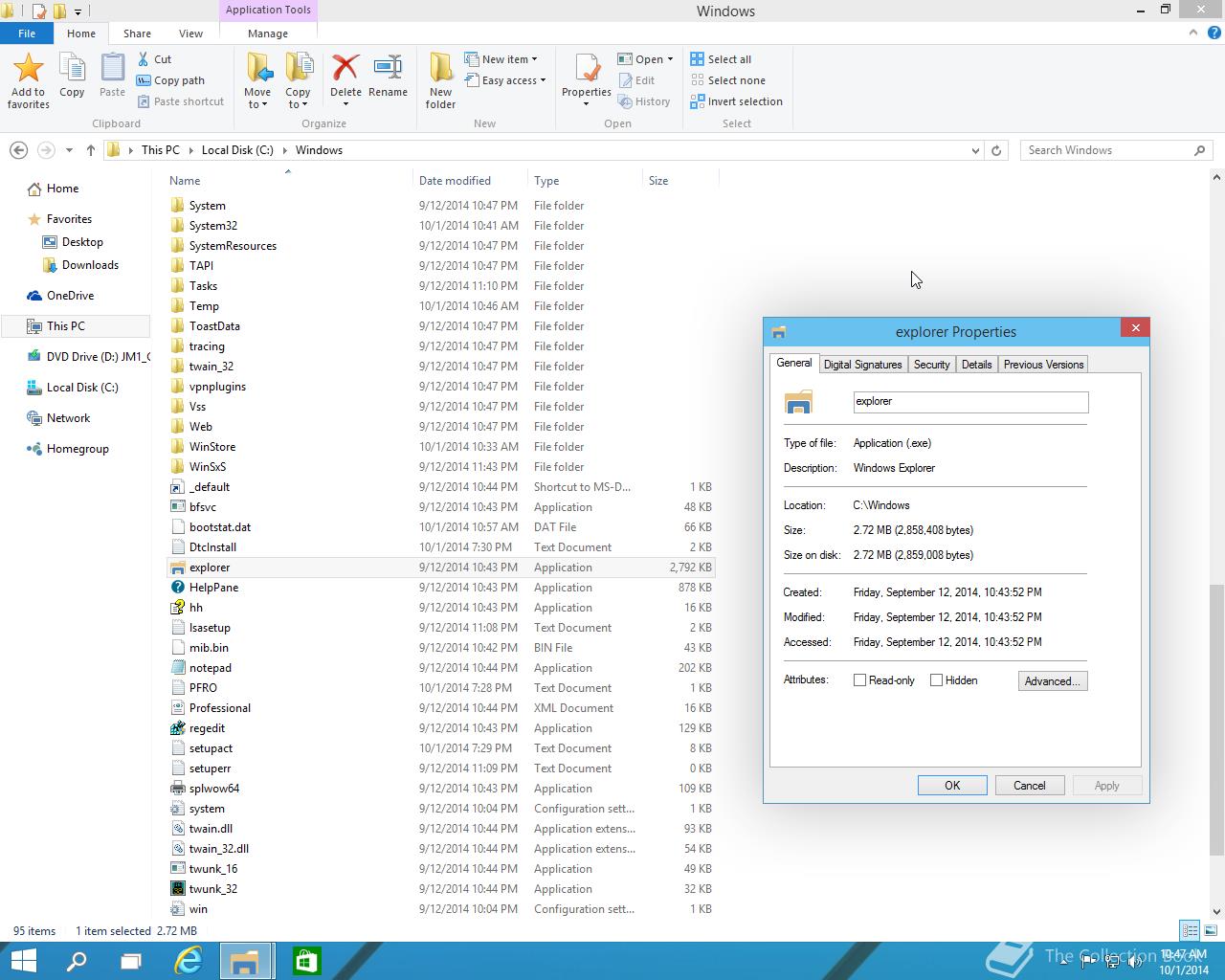Click Local Disk (C:) in address breadcrumb
Image resolution: width=1225 pixels, height=980 pixels.
pyautogui.click(x=237, y=150)
